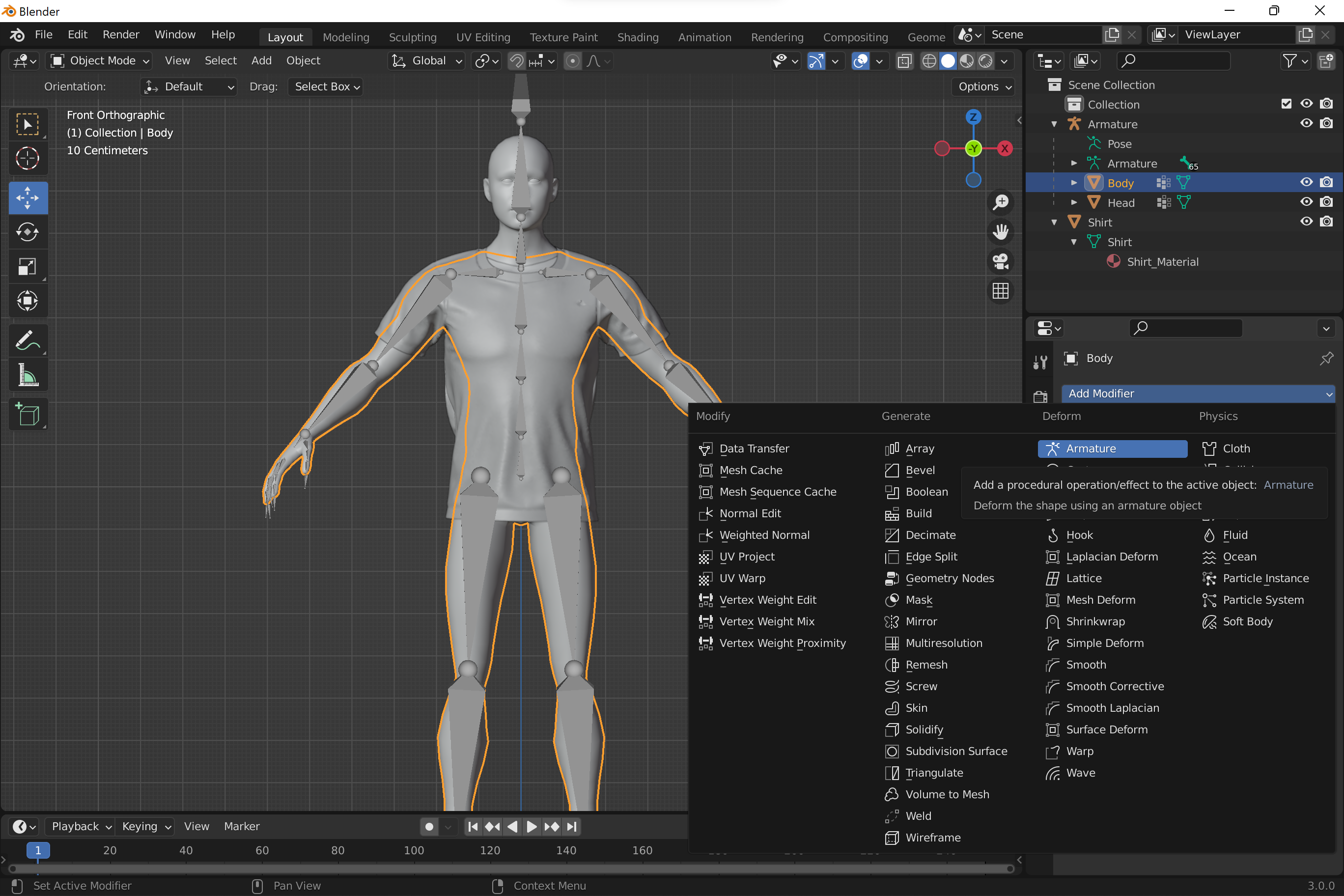
Task: Hide the Shirt object in the viewport
Action: coord(1306,221)
